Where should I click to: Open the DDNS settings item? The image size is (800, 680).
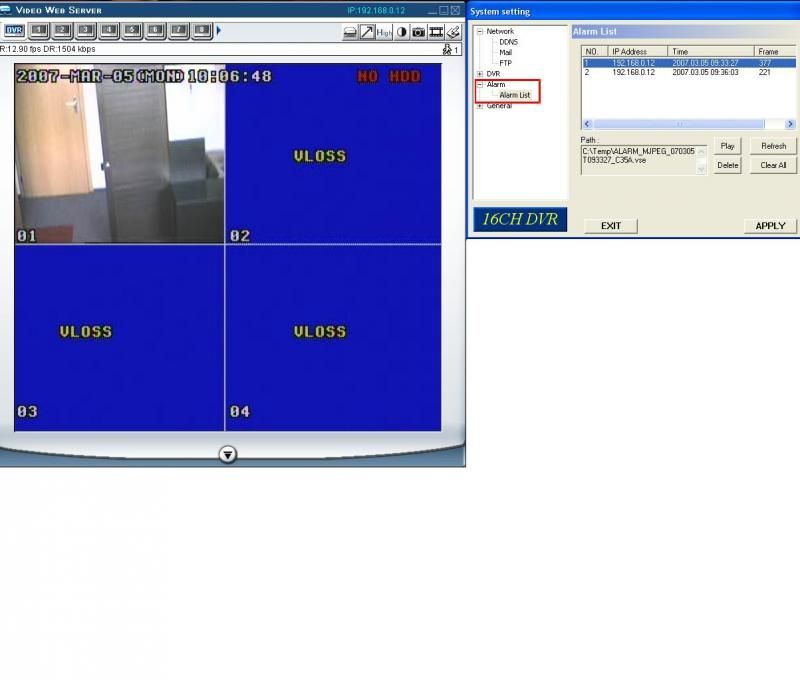click(508, 42)
